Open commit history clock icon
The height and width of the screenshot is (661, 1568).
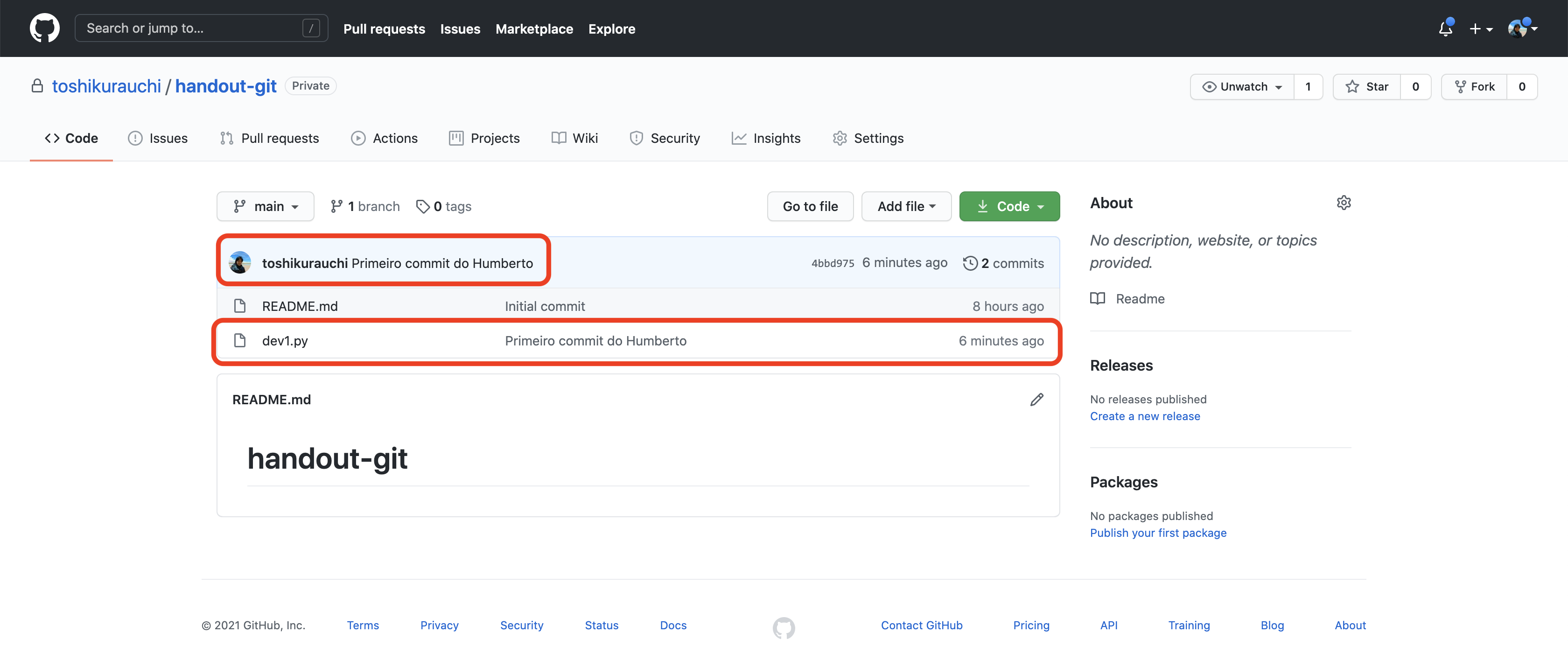coord(970,263)
